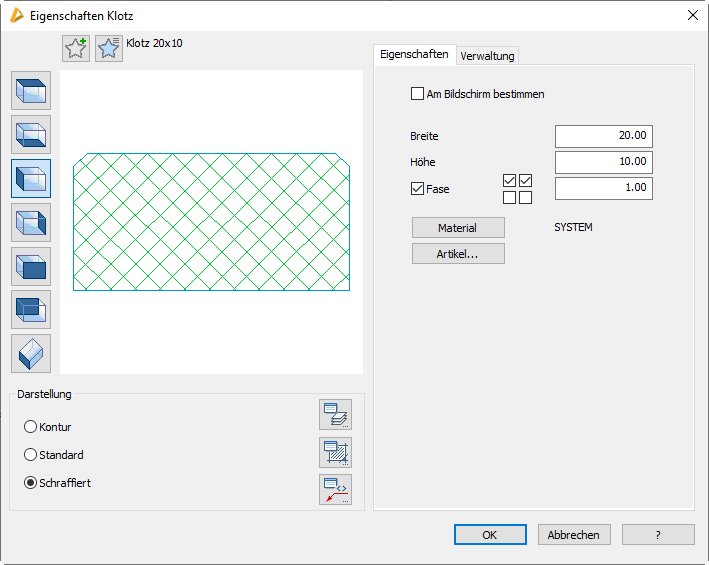The image size is (709, 565).
Task: Open the layer settings icon in Darstellung
Action: pos(335,414)
